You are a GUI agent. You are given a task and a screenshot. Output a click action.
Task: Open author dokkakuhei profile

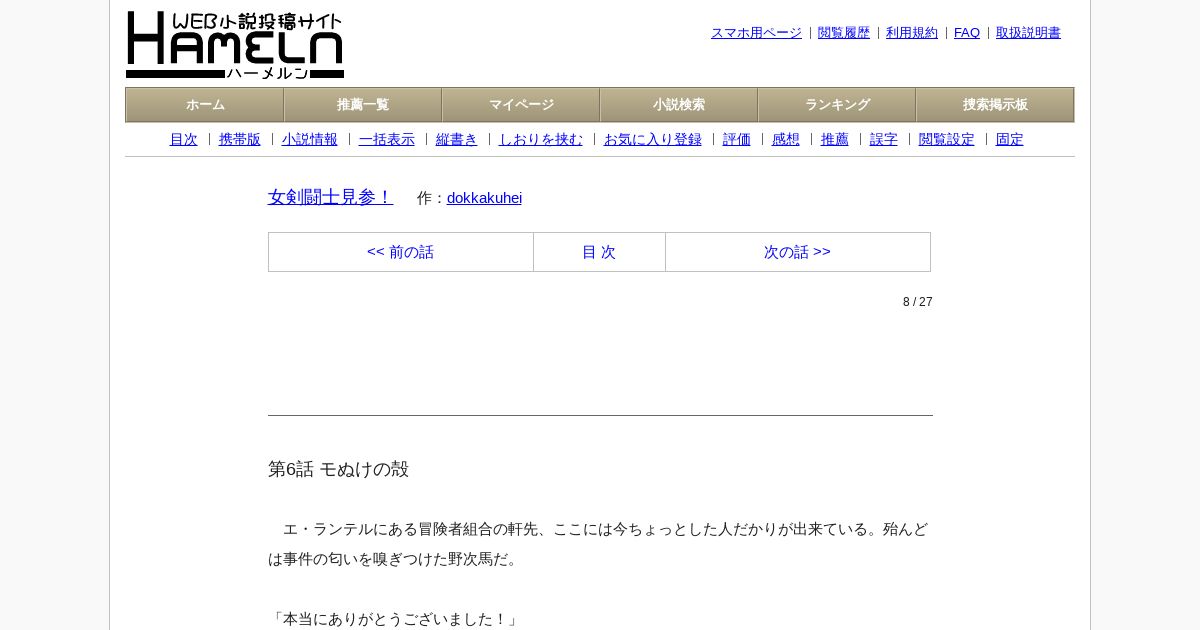[x=484, y=198]
